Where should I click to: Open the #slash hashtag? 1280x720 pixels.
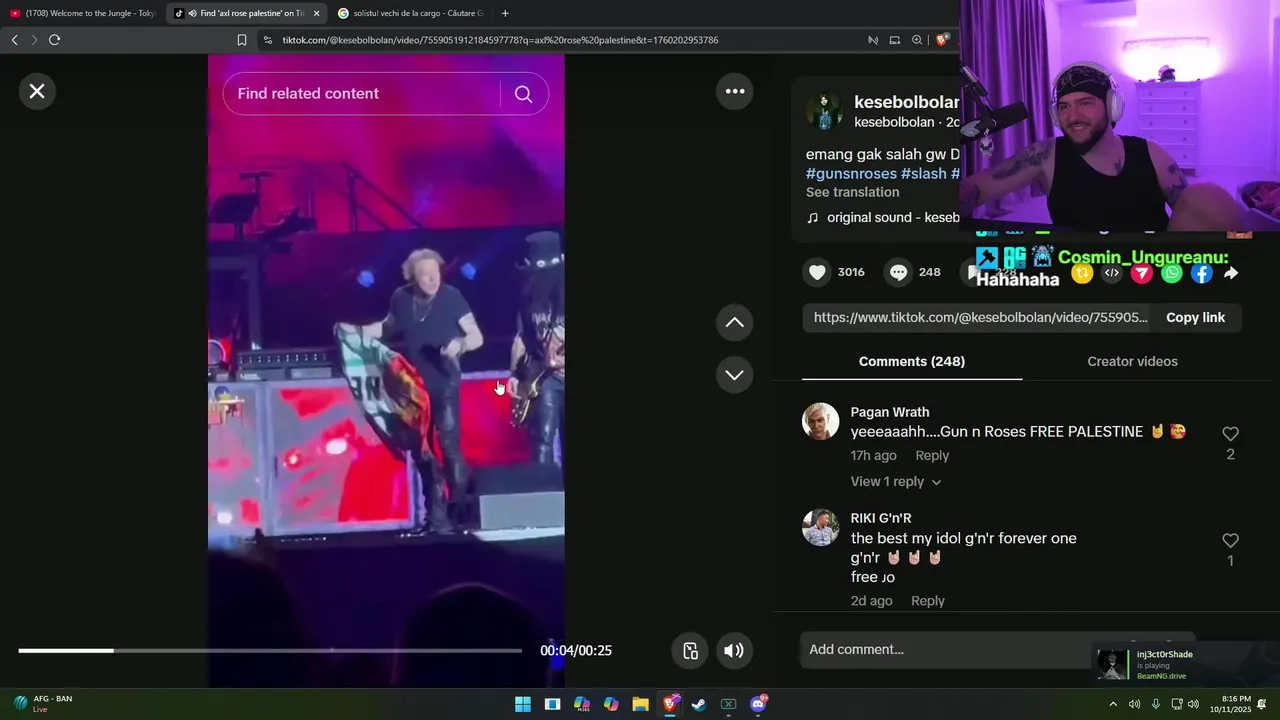(x=923, y=174)
